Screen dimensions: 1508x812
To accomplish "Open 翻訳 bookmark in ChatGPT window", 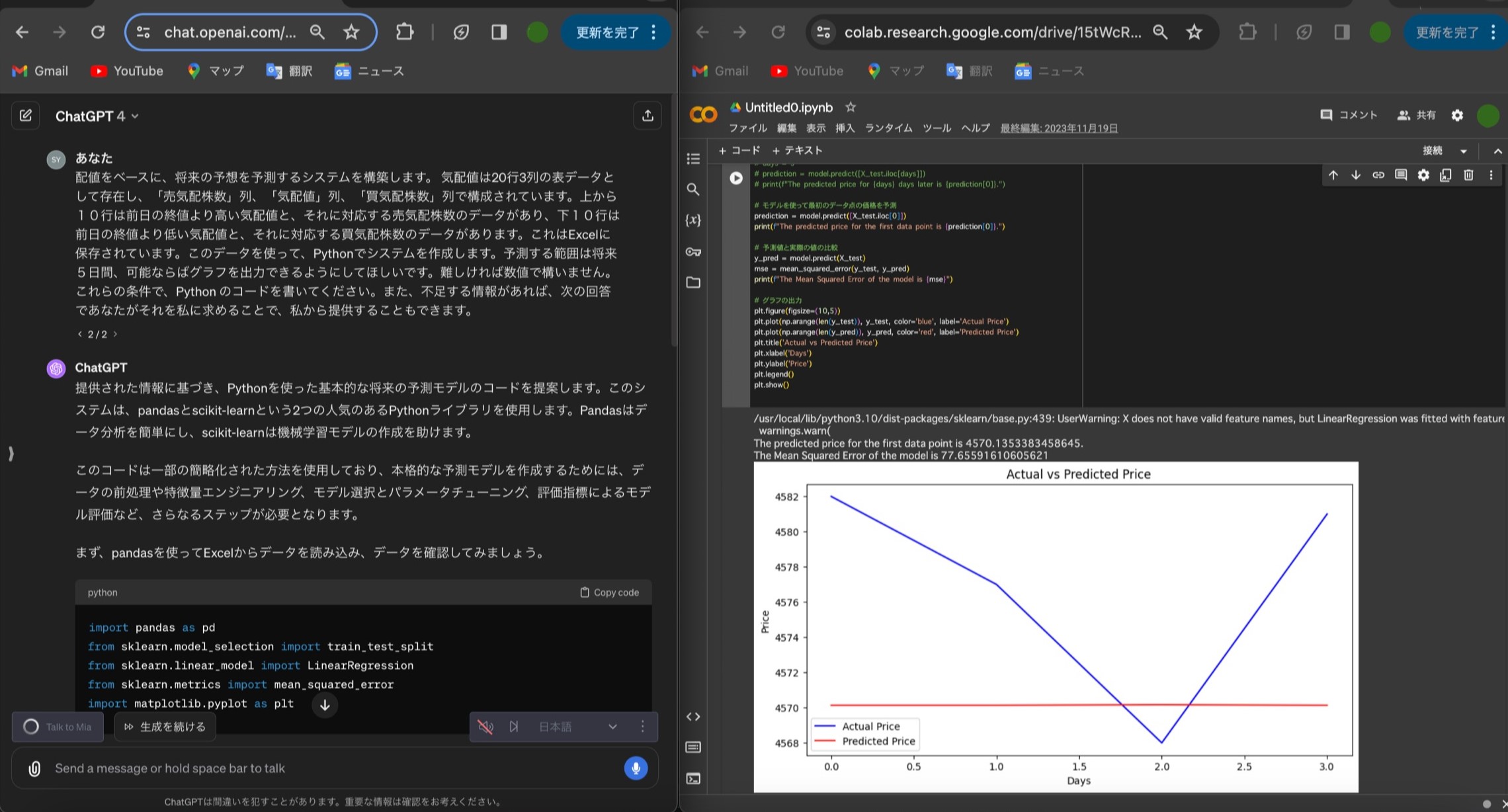I will pyautogui.click(x=289, y=71).
